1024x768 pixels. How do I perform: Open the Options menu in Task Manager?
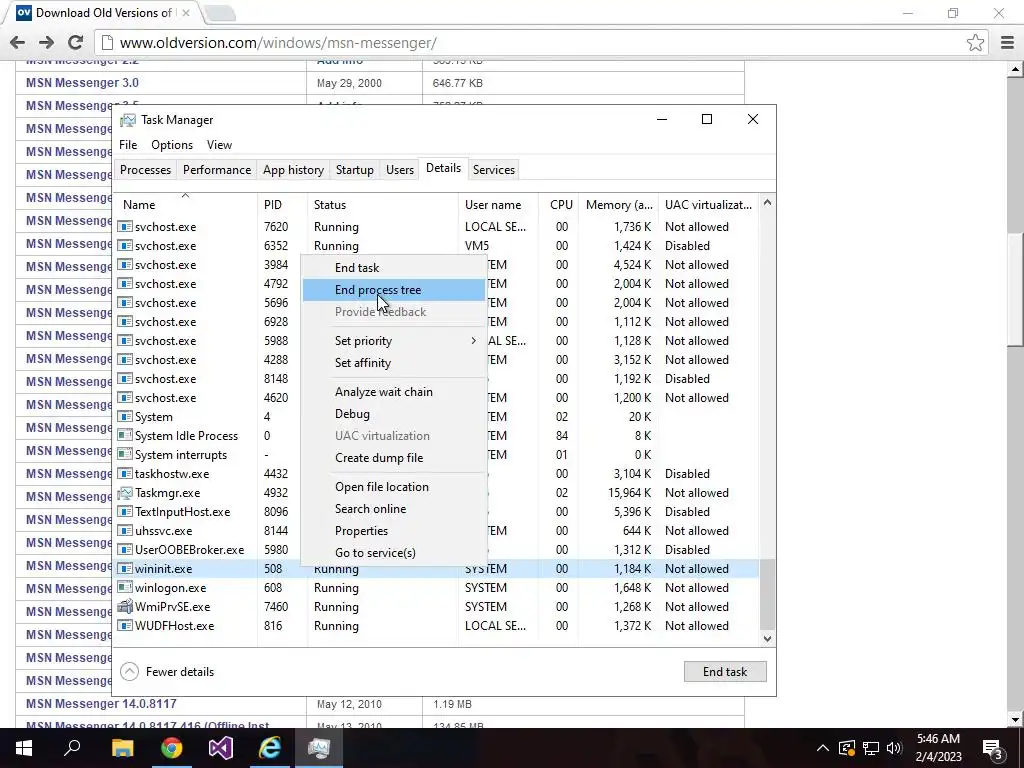pos(172,145)
